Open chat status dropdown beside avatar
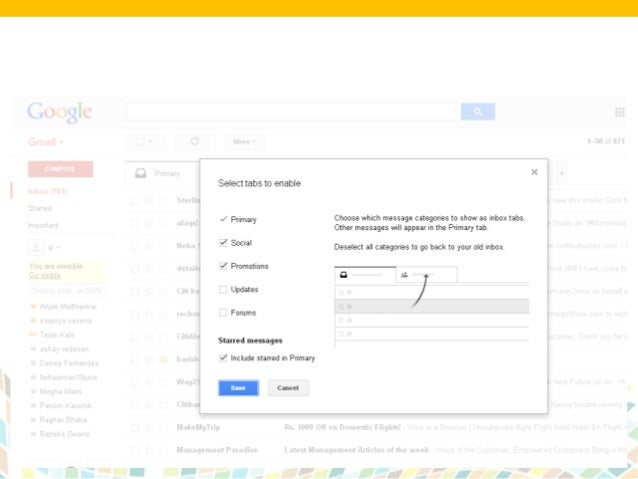This screenshot has height=479, width=638. click(54, 247)
